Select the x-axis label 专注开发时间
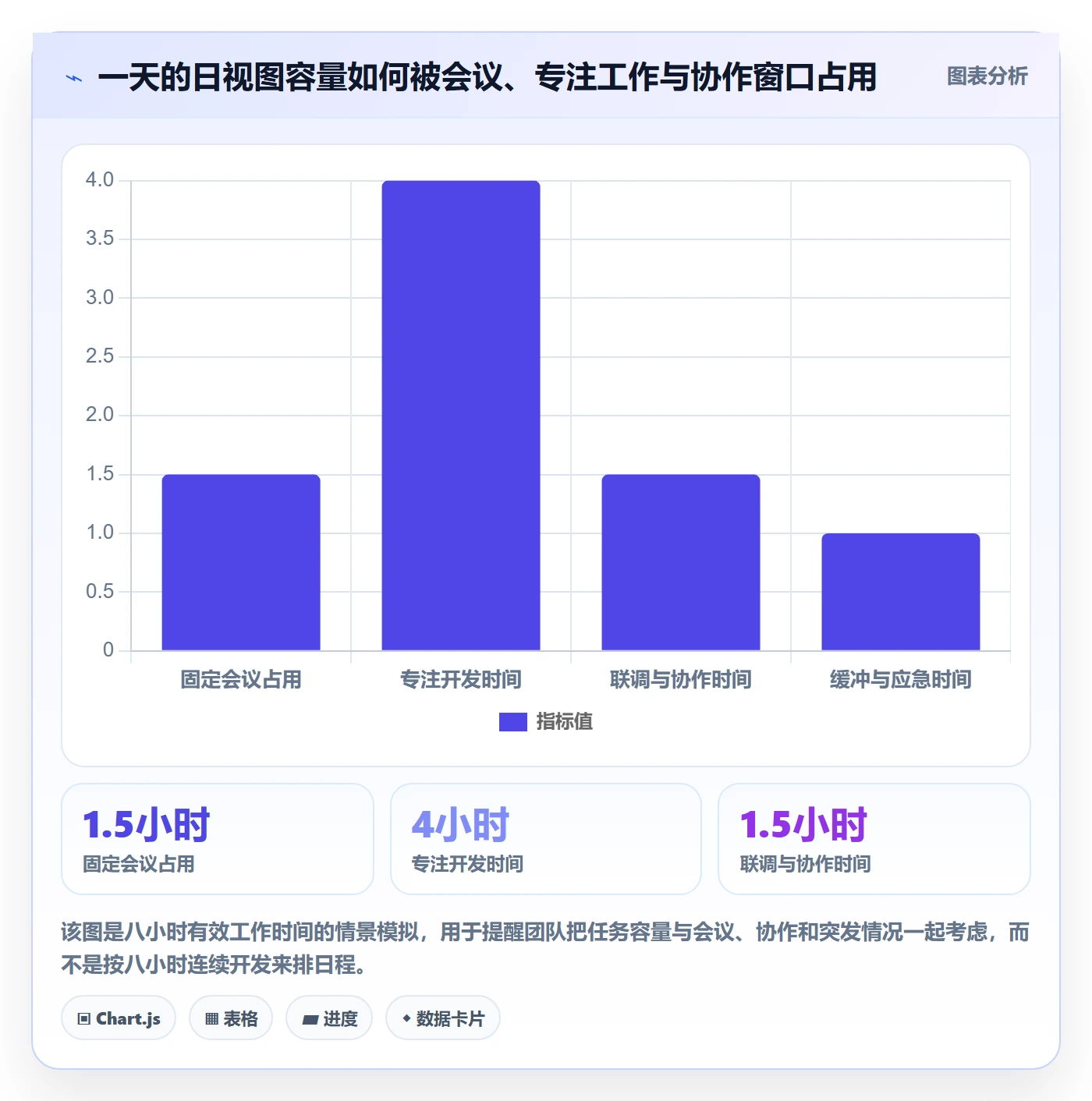Viewport: 1092px width, 1101px height. click(461, 680)
